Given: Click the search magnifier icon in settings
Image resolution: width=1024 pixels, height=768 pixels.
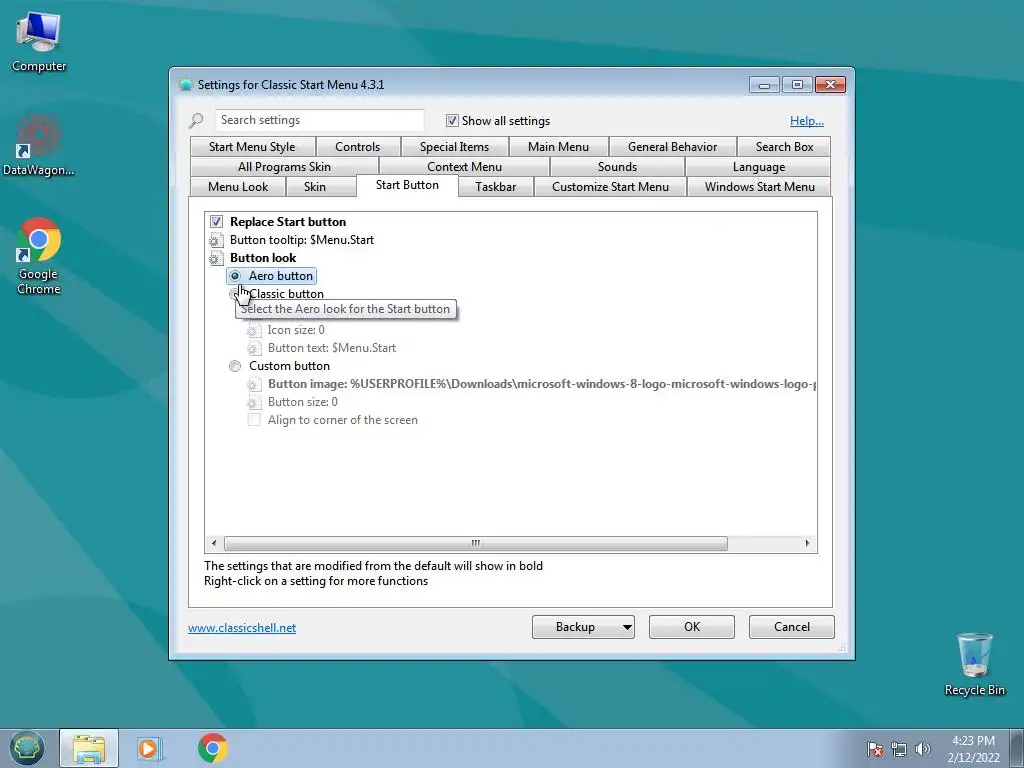Looking at the screenshot, I should [196, 120].
